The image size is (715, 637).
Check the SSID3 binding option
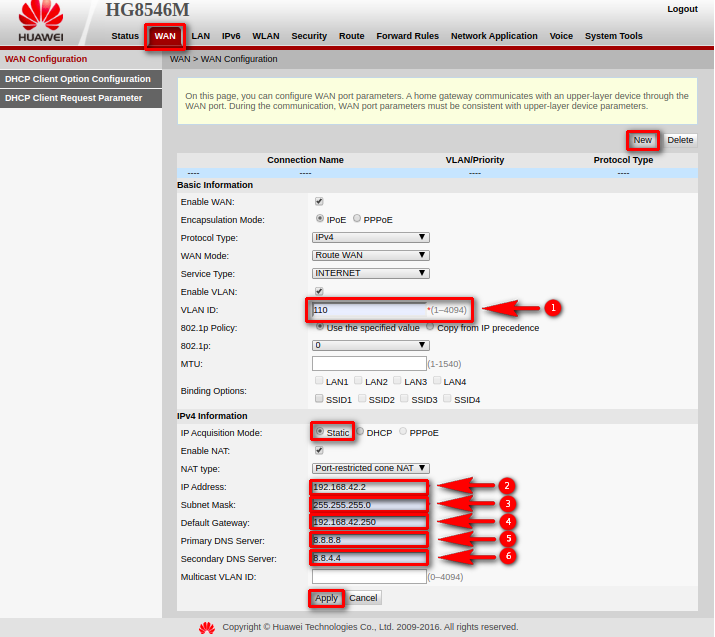pyautogui.click(x=406, y=399)
